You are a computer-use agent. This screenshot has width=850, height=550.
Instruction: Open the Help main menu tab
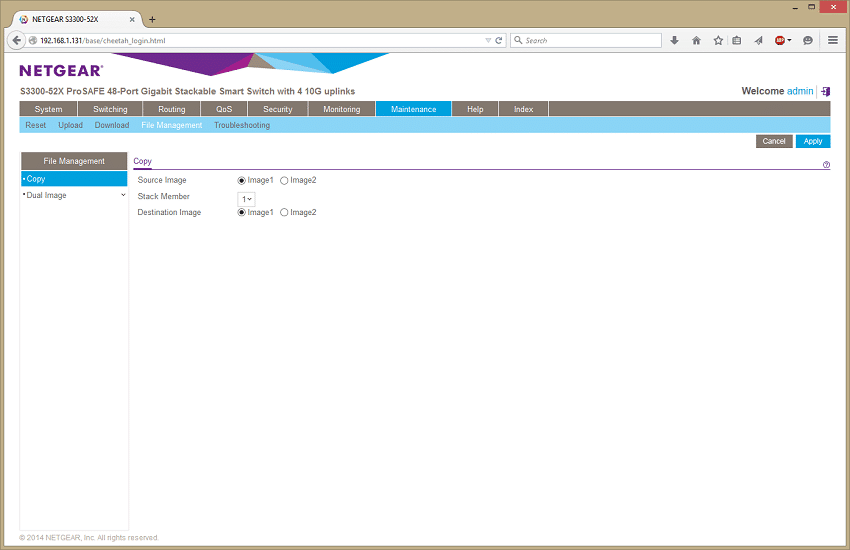[475, 109]
